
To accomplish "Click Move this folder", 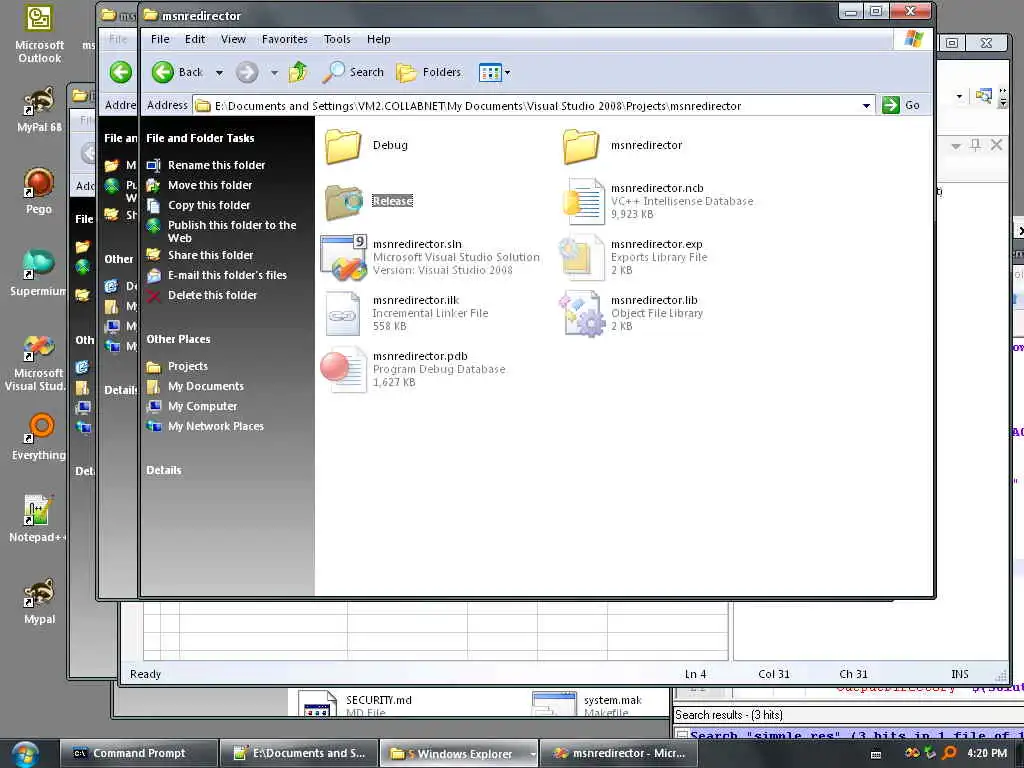I will tap(210, 185).
